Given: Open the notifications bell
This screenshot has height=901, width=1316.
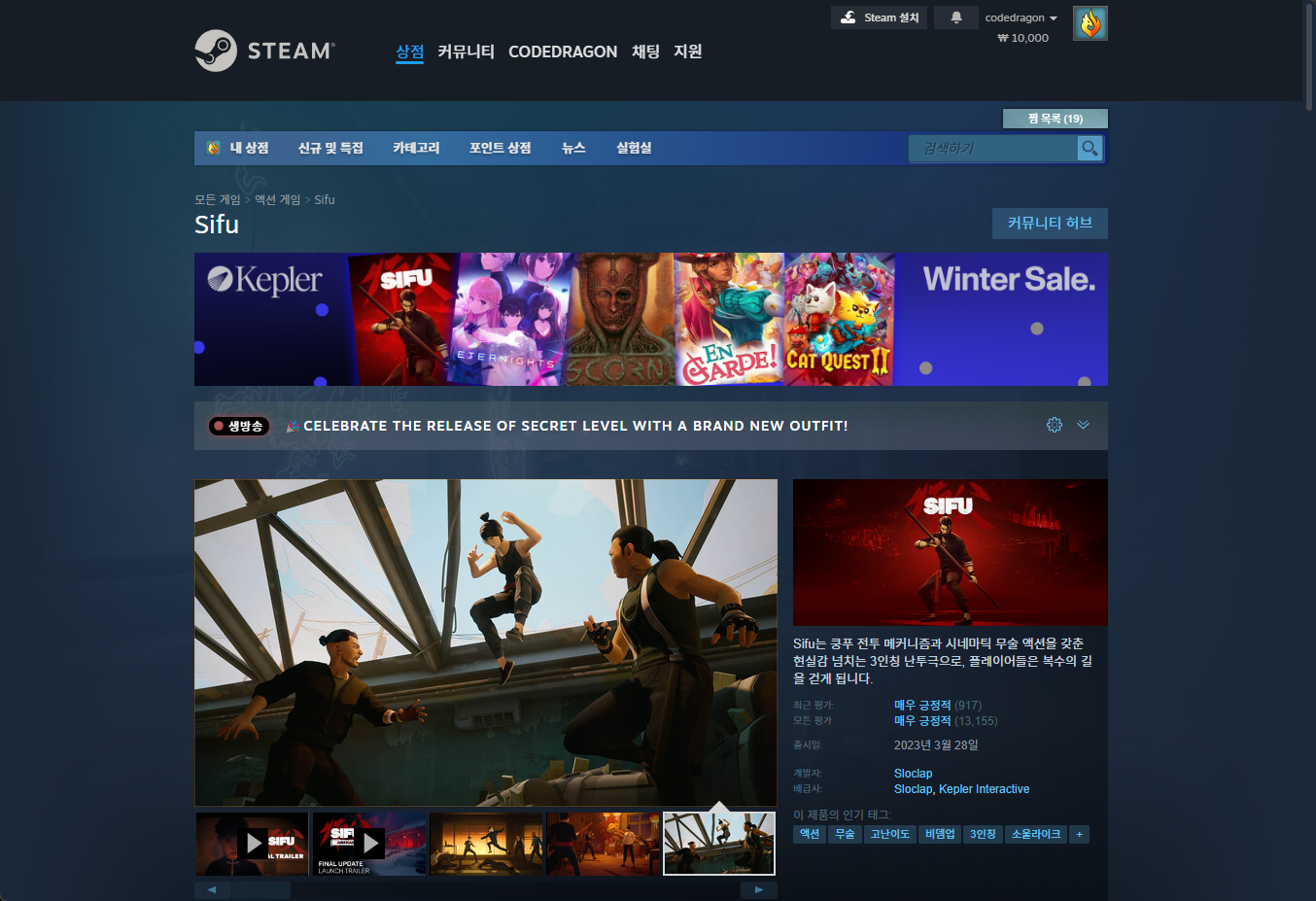Looking at the screenshot, I should coord(956,17).
